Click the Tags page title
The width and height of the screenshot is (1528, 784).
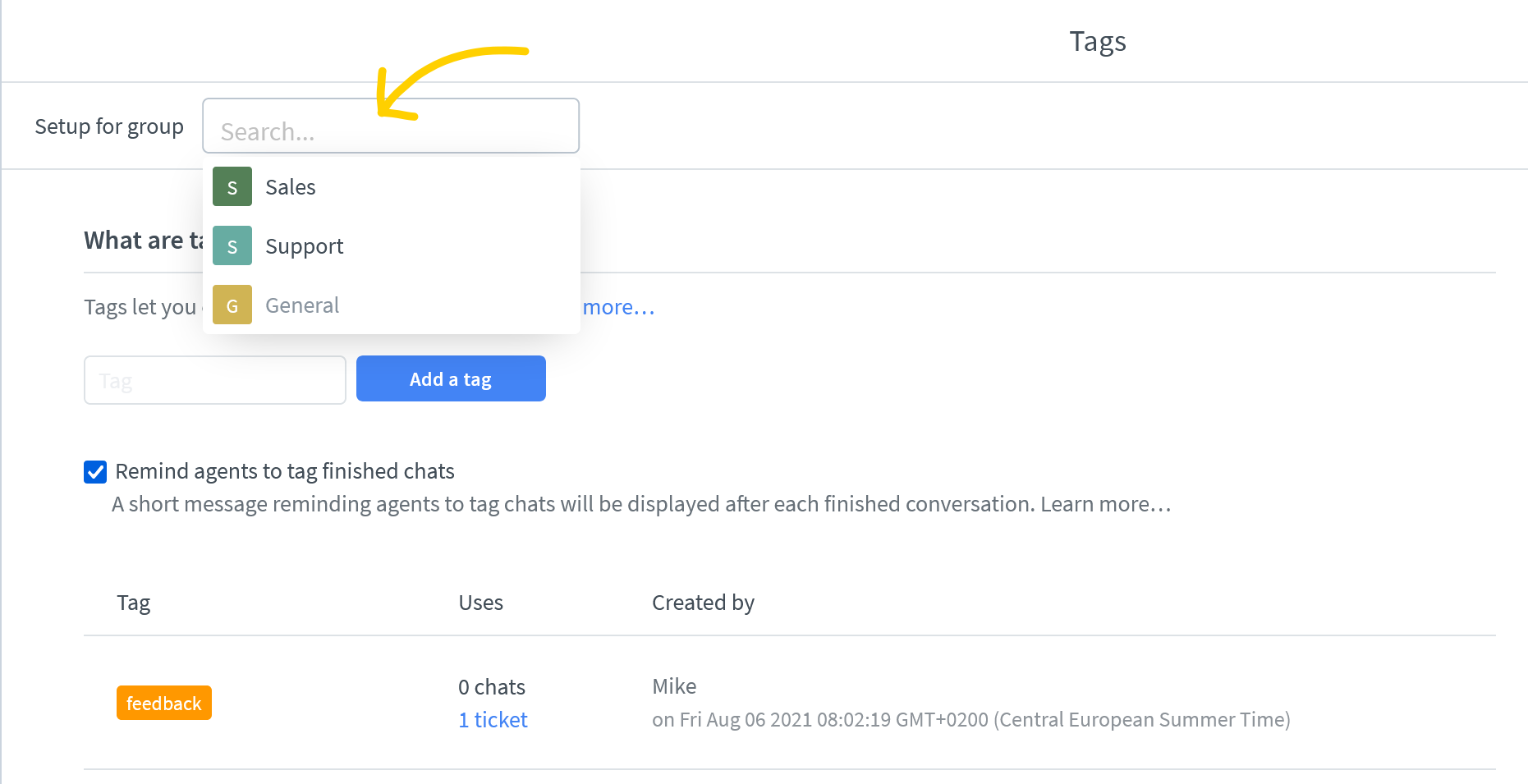(x=1098, y=41)
